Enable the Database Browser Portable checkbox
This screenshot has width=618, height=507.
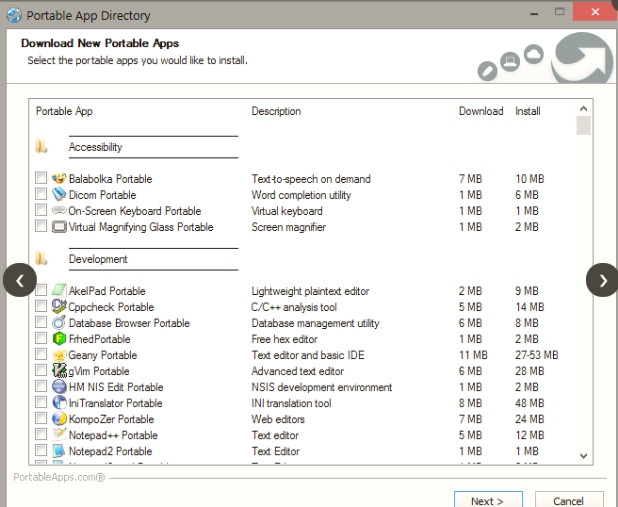41,322
